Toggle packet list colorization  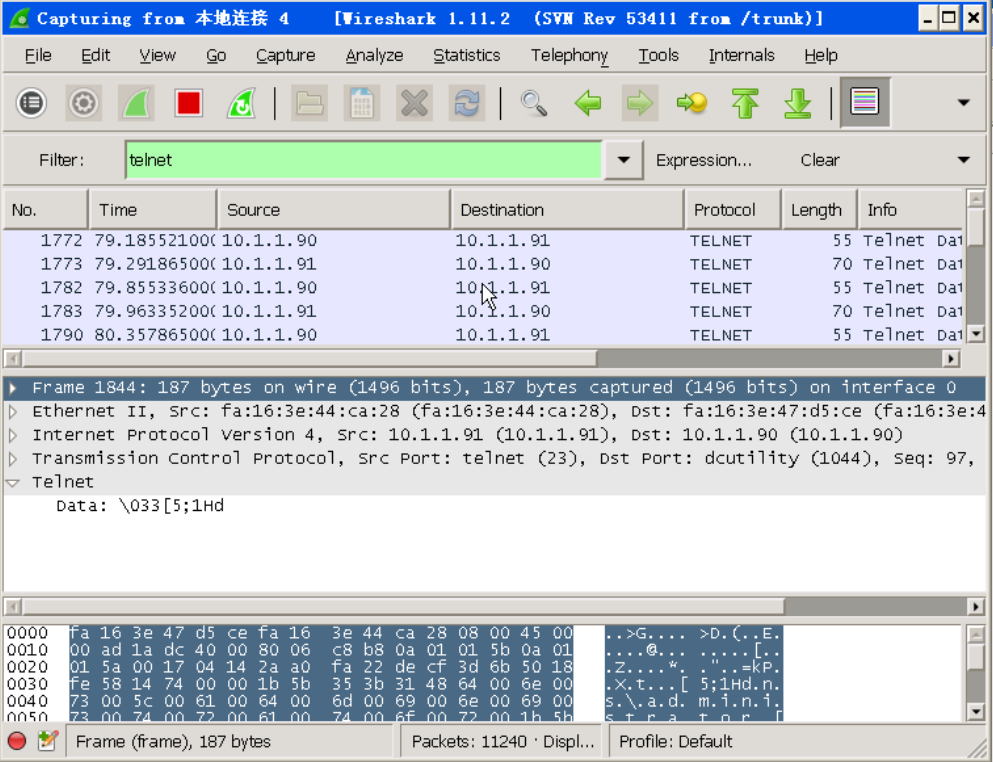click(x=865, y=103)
